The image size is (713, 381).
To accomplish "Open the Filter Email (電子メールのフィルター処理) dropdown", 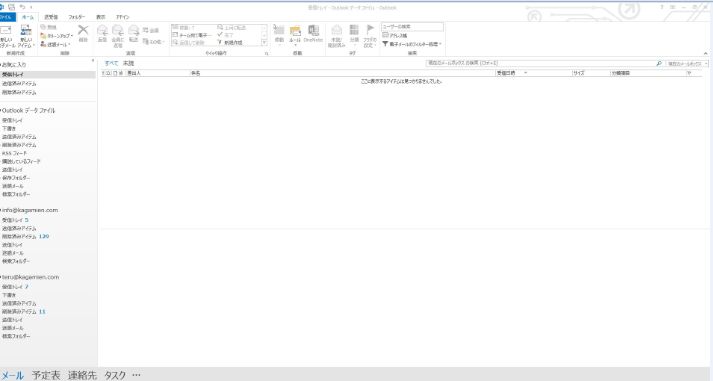I will click(x=412, y=44).
